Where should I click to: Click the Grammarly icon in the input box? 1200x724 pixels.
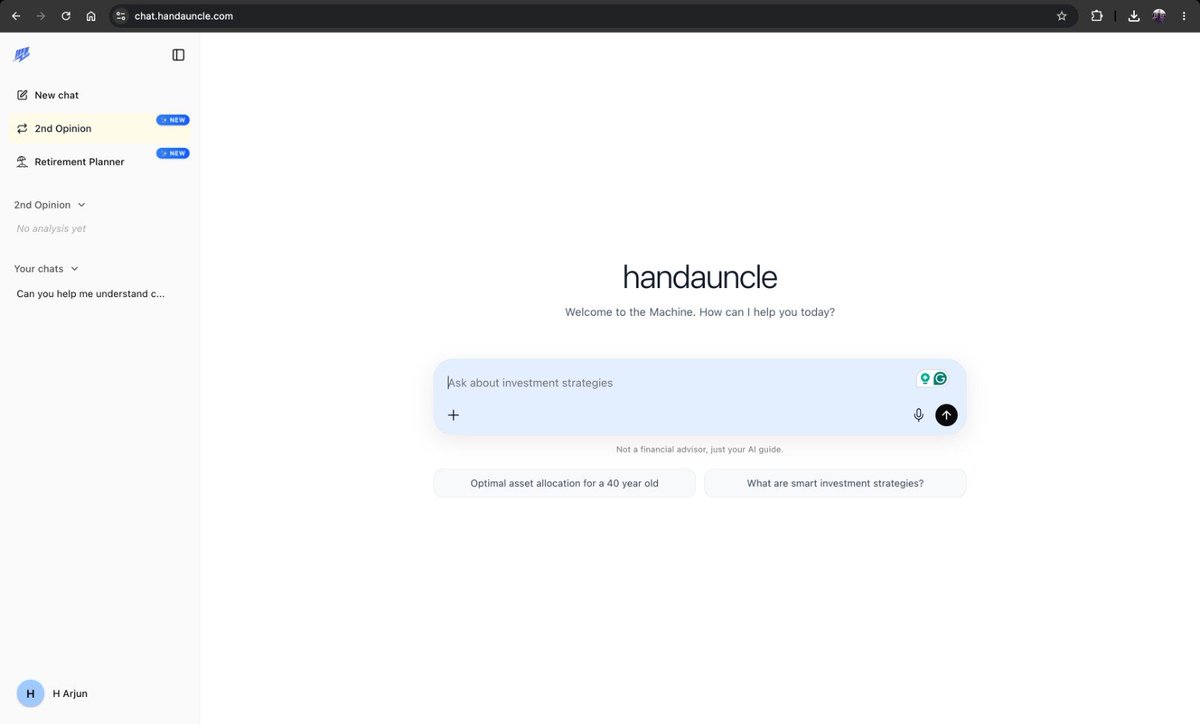[940, 379]
